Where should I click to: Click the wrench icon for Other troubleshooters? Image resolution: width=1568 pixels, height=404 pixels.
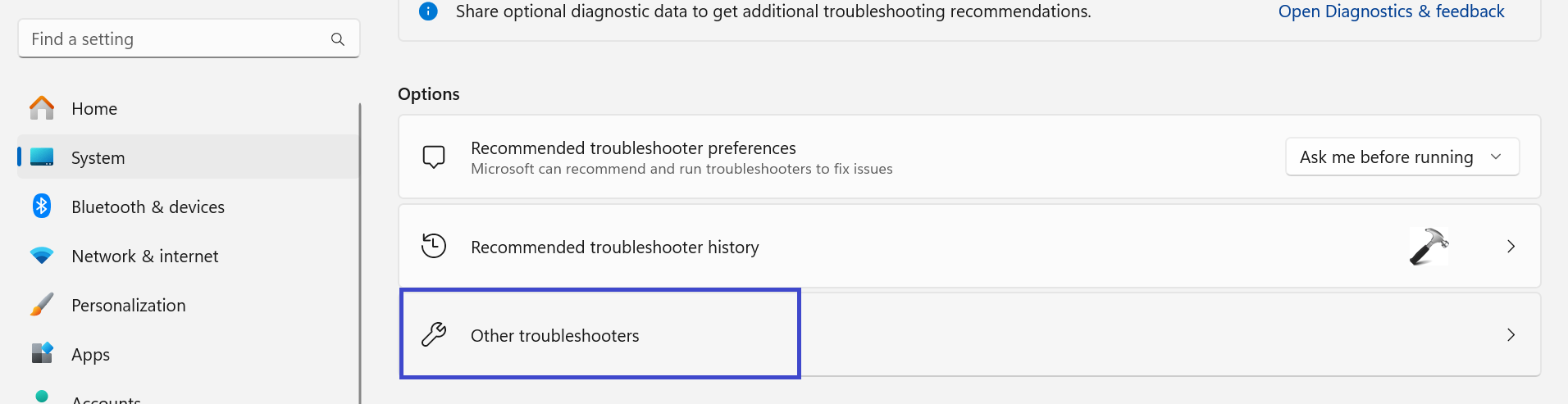tap(434, 334)
